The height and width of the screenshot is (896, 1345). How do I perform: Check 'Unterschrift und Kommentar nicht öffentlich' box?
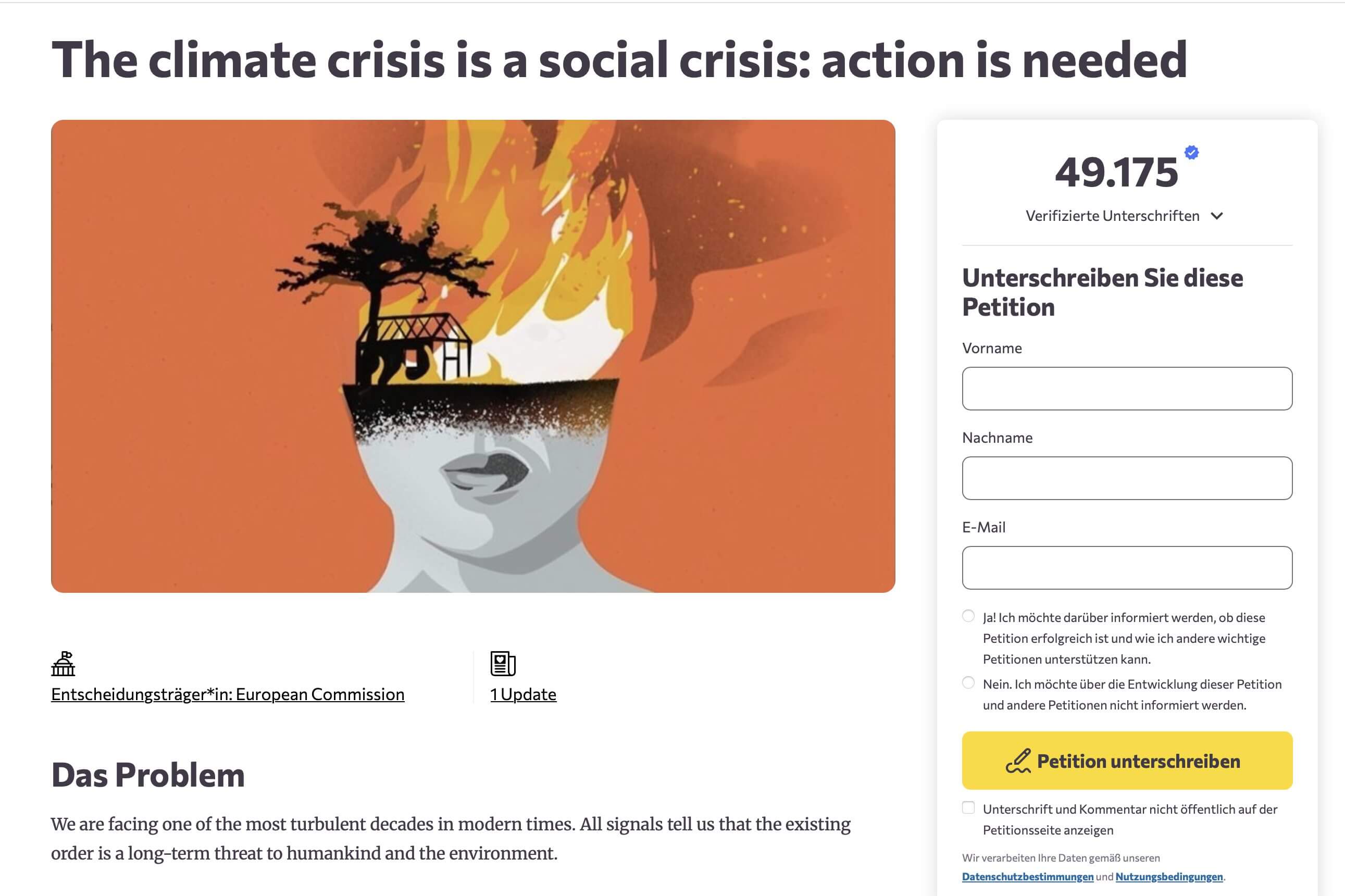click(x=968, y=807)
